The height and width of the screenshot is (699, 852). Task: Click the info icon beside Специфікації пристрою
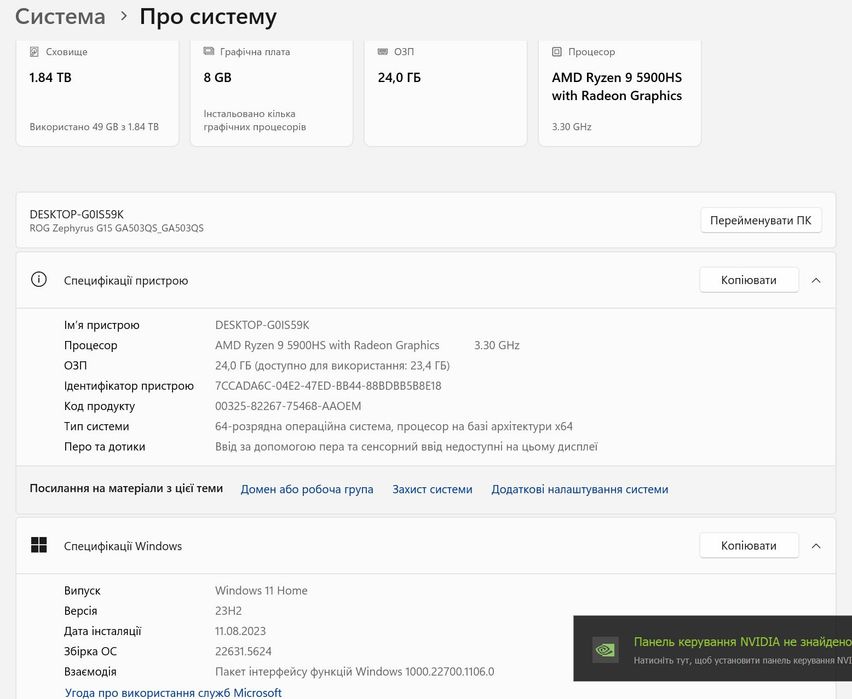pos(39,280)
